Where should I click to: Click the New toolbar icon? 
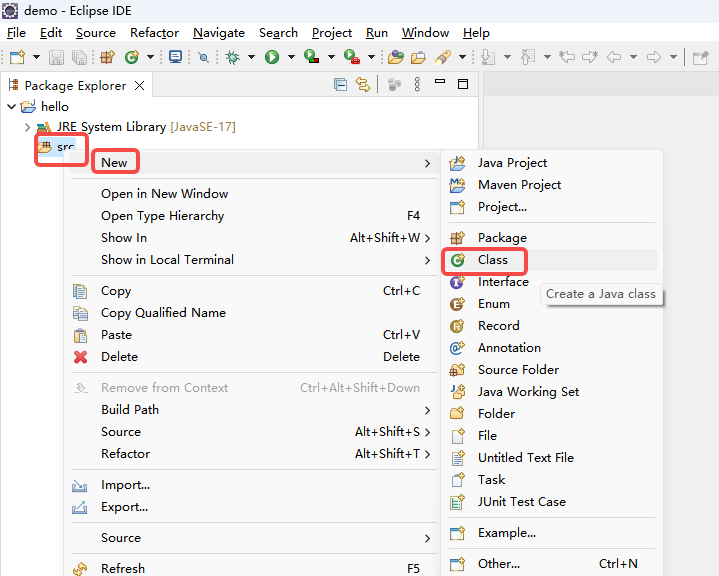click(17, 57)
